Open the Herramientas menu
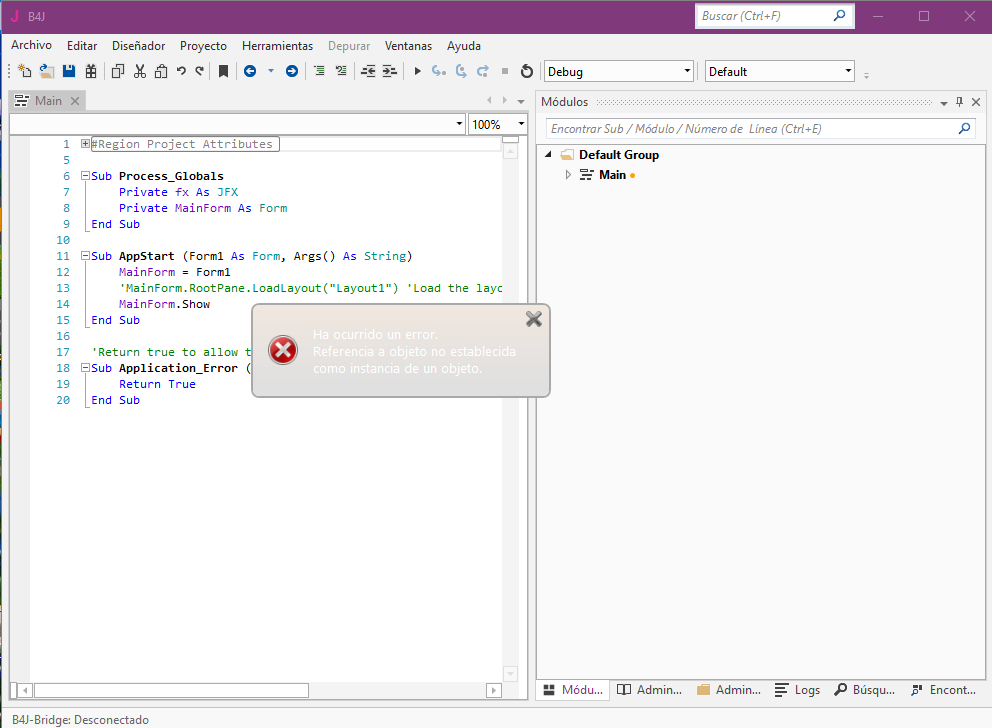This screenshot has width=992, height=728. (277, 46)
